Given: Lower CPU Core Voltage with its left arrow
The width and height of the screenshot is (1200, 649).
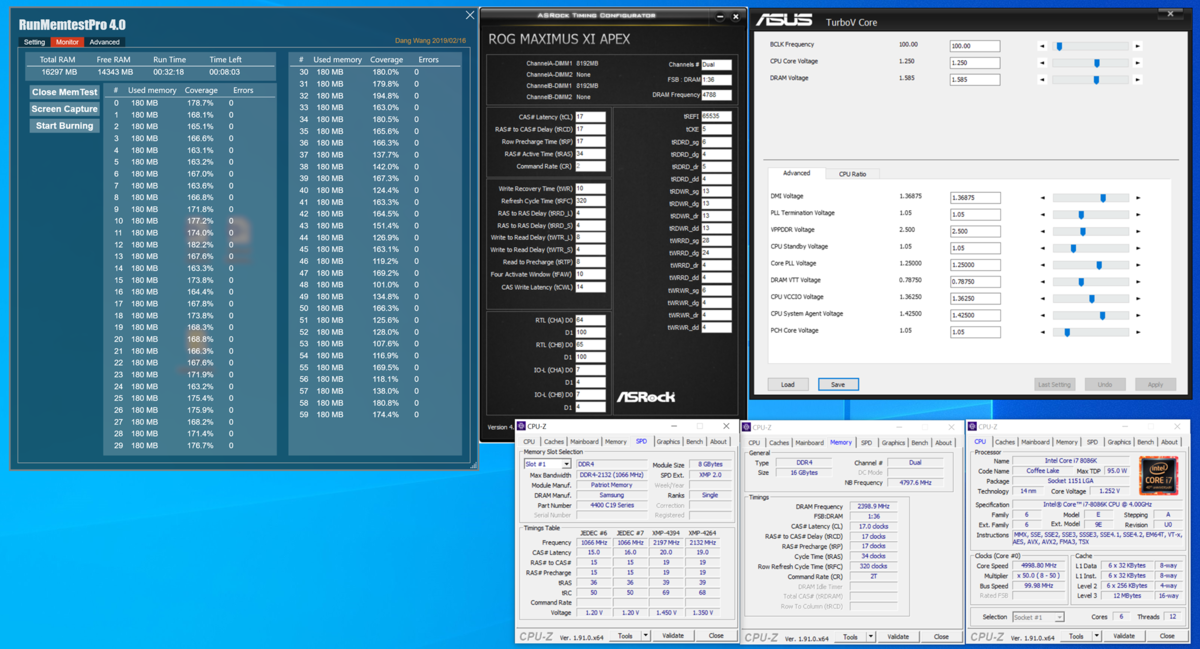Looking at the screenshot, I should point(1043,63).
